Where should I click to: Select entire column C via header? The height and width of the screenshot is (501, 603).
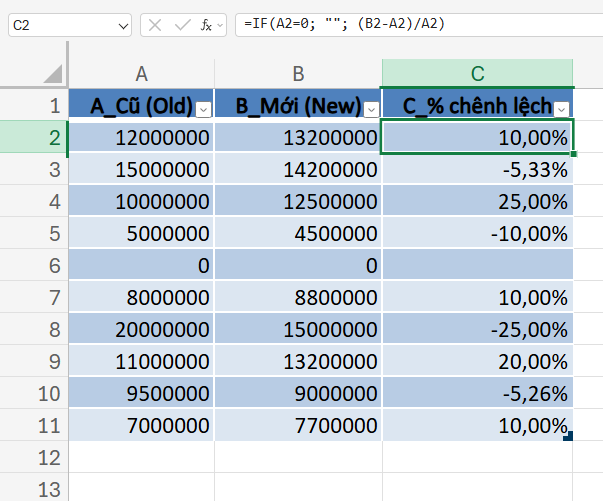[x=477, y=73]
